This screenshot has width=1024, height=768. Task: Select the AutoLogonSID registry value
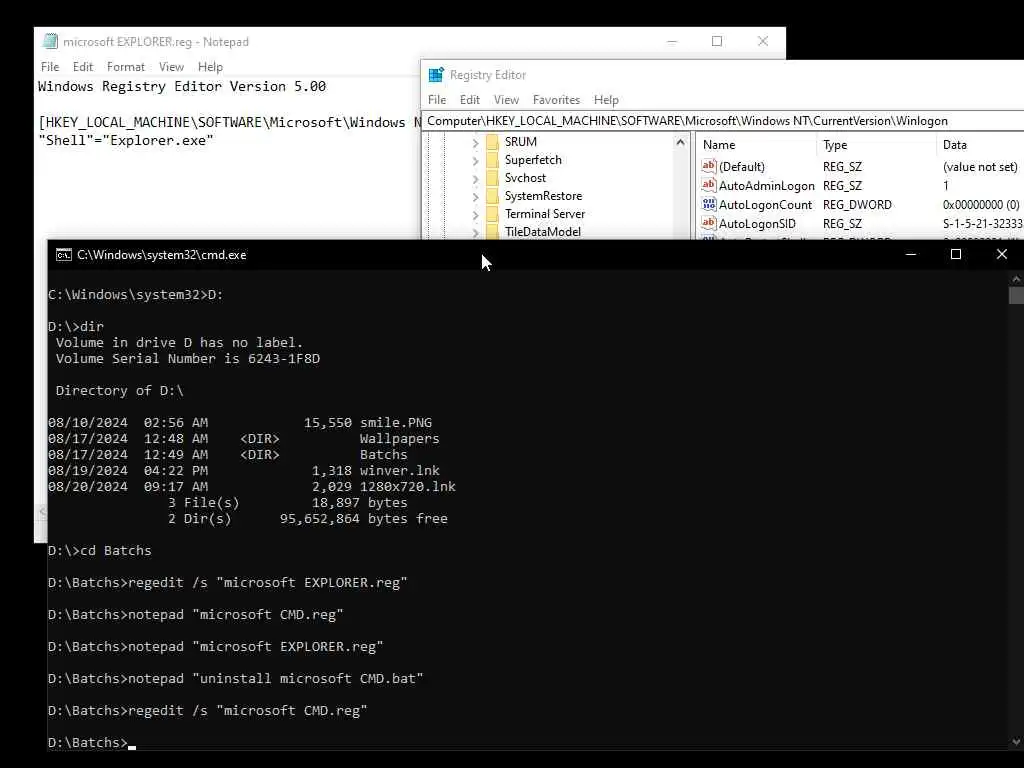[757, 223]
